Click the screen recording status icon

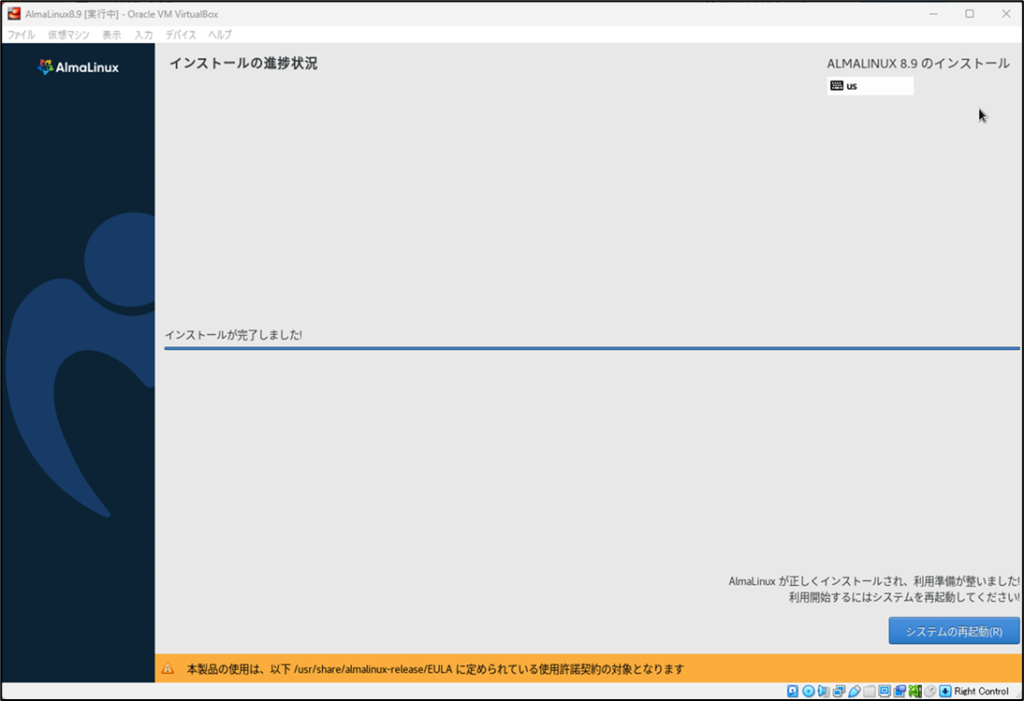point(899,691)
